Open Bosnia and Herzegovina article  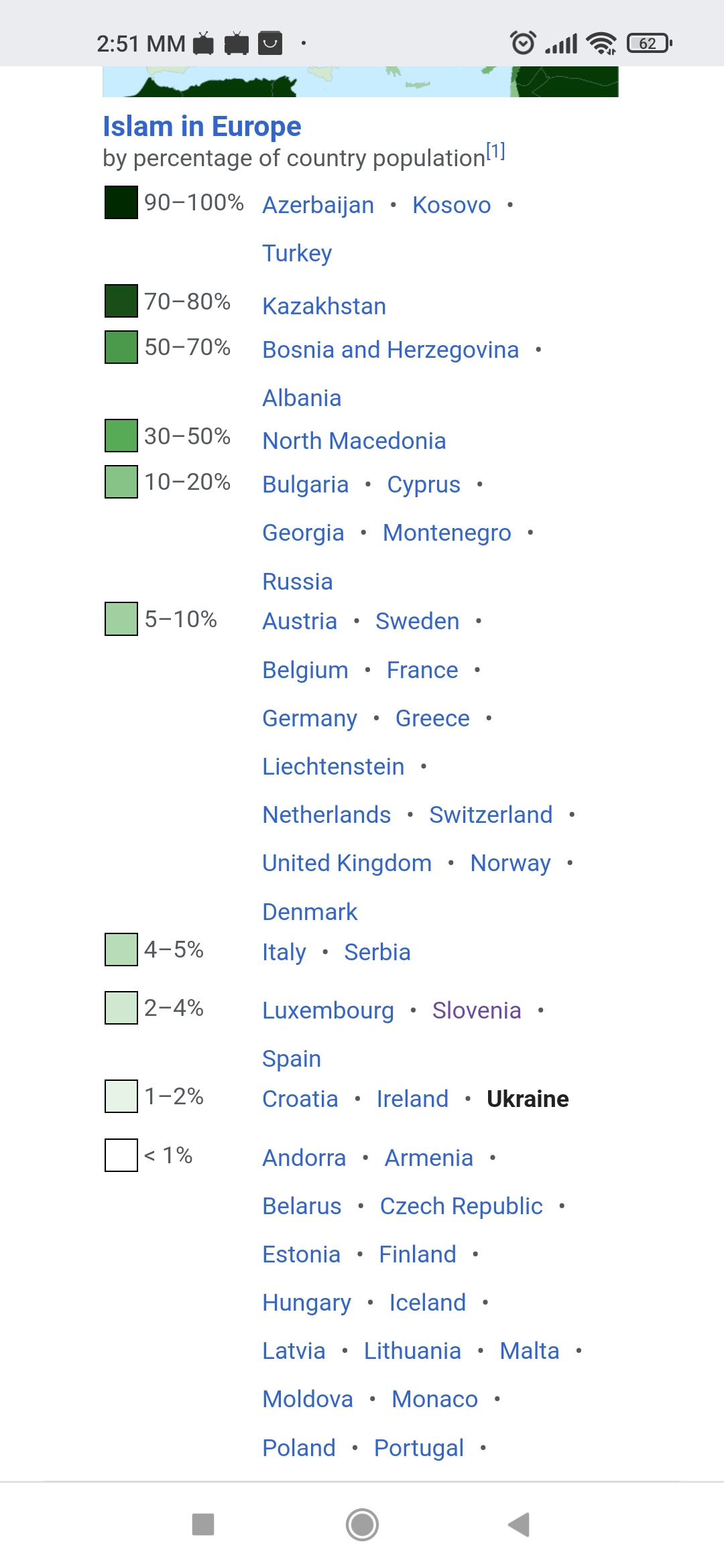tap(391, 350)
